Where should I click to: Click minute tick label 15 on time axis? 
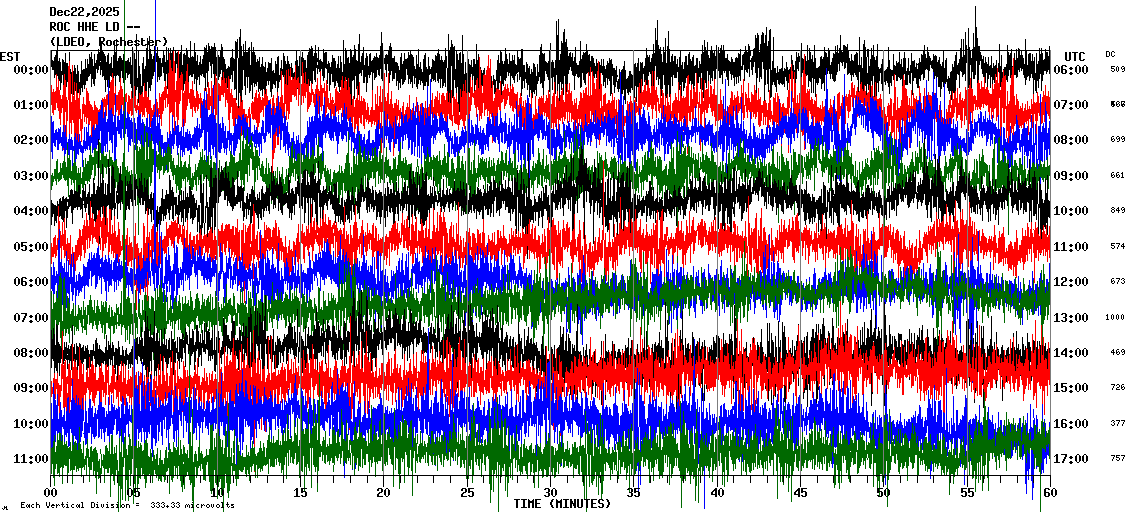point(301,493)
